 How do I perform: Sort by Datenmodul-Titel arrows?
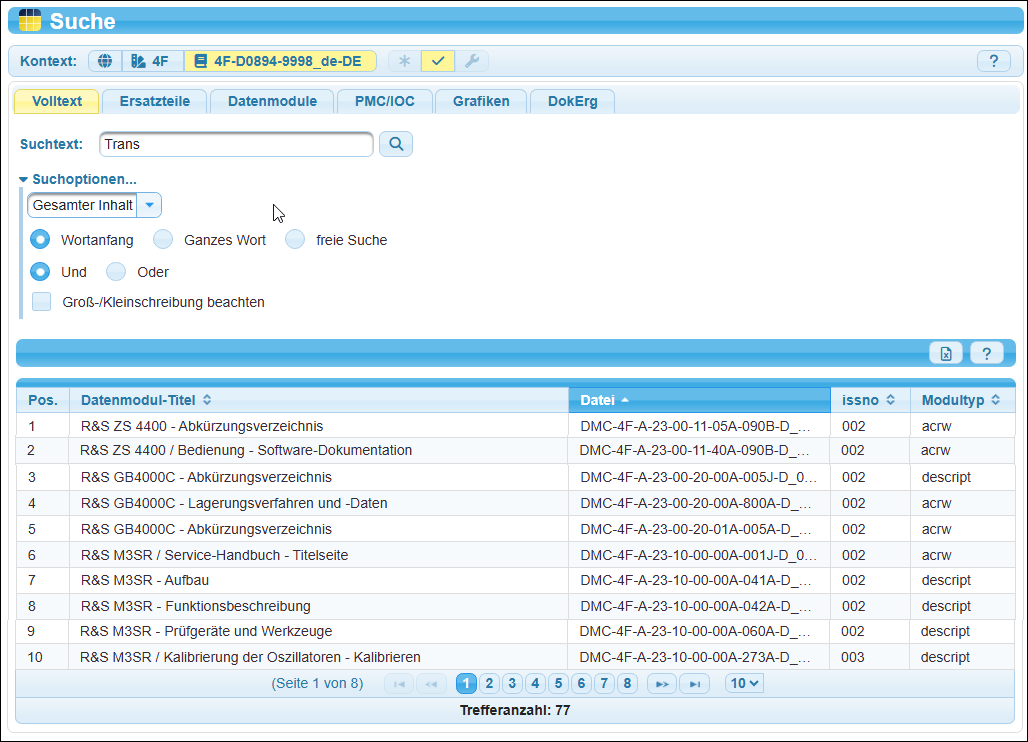click(x=207, y=400)
